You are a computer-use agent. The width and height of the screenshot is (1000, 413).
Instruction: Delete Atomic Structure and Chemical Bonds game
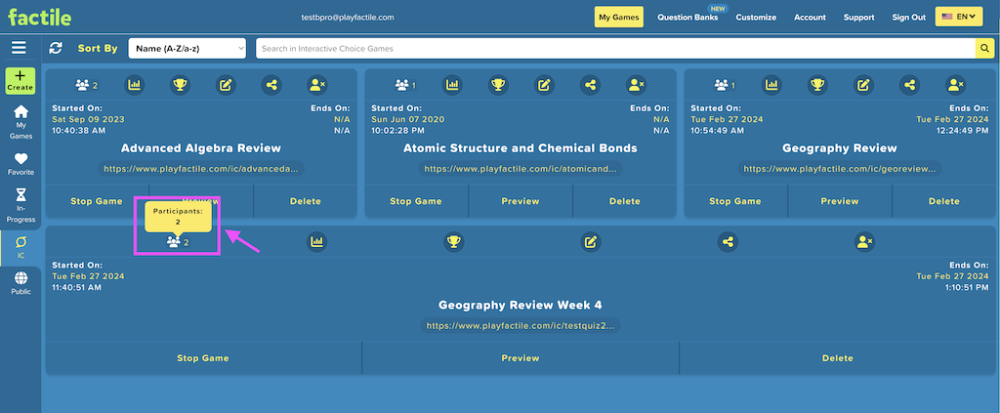[624, 201]
